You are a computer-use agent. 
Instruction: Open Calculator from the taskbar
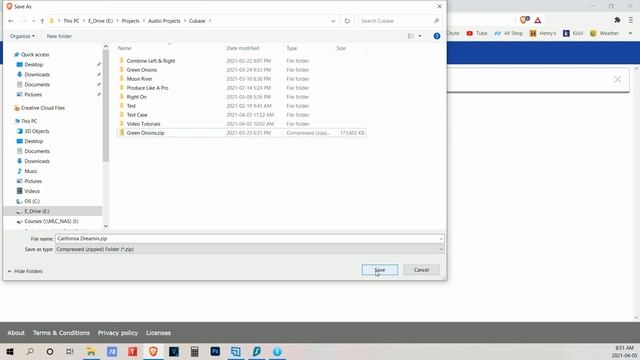(x=194, y=351)
